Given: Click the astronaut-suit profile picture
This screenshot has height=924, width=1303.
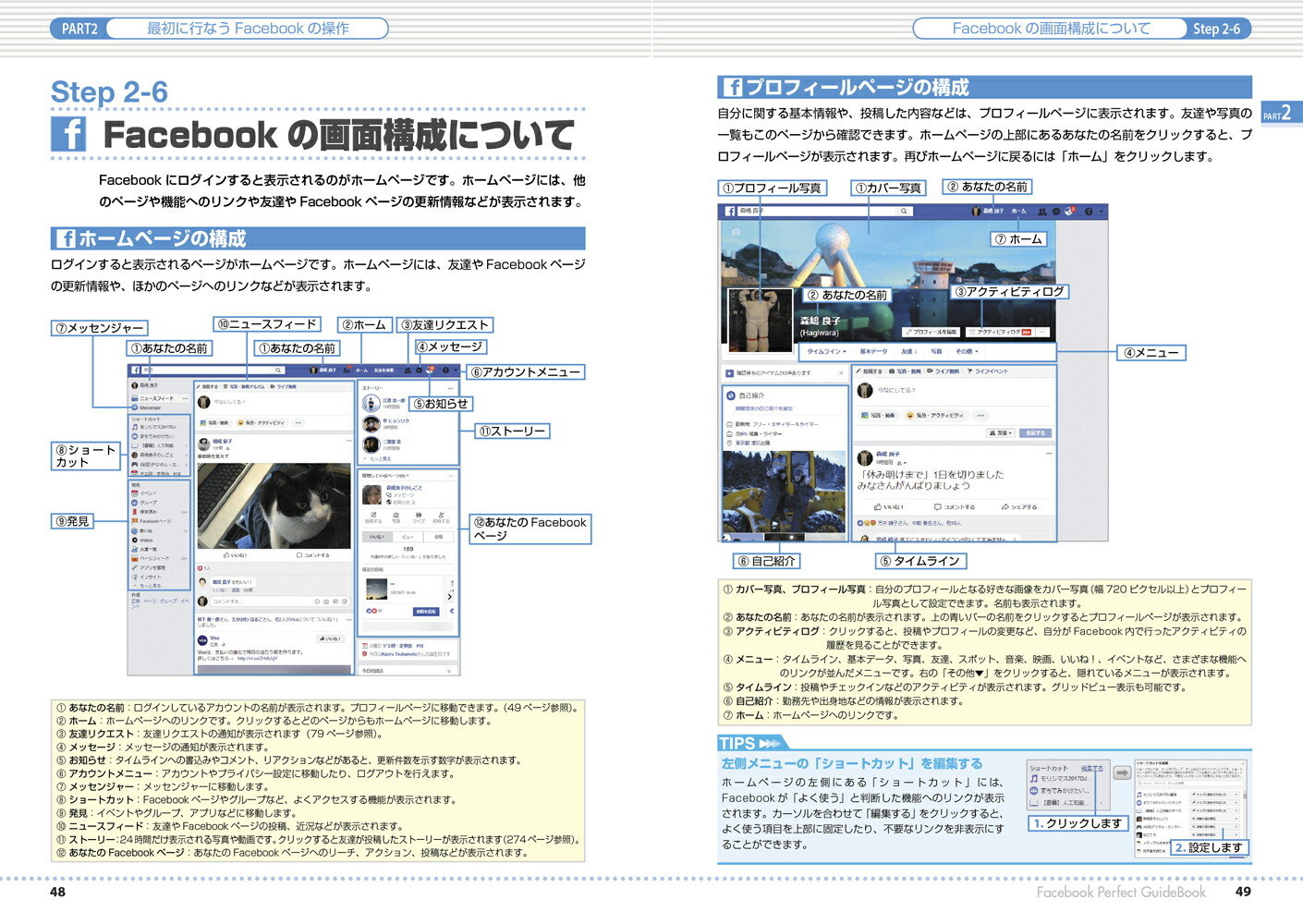Looking at the screenshot, I should [761, 321].
